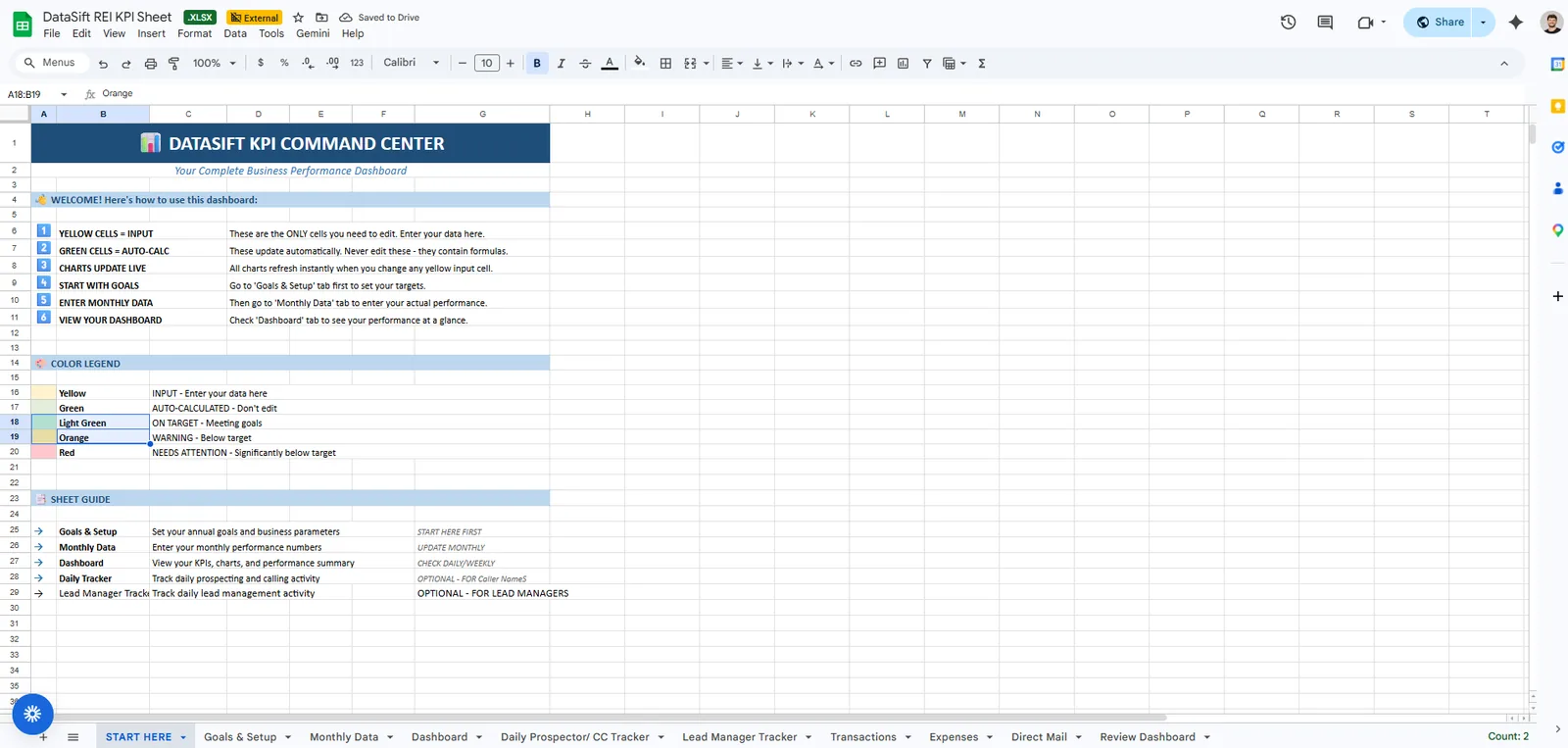1568x748 pixels.
Task: Open the Insert menu
Action: pos(151,33)
